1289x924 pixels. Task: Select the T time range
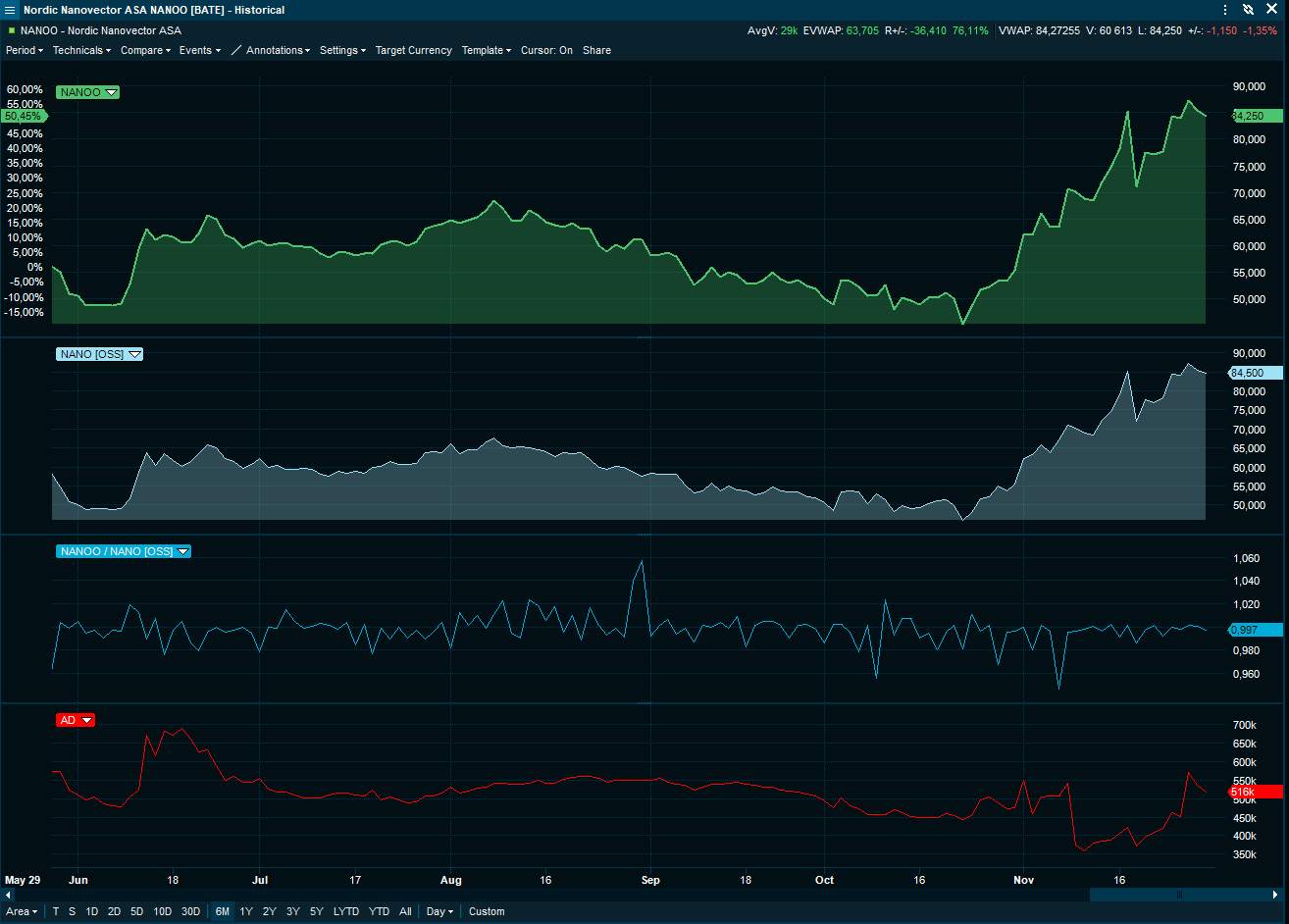pyautogui.click(x=56, y=911)
